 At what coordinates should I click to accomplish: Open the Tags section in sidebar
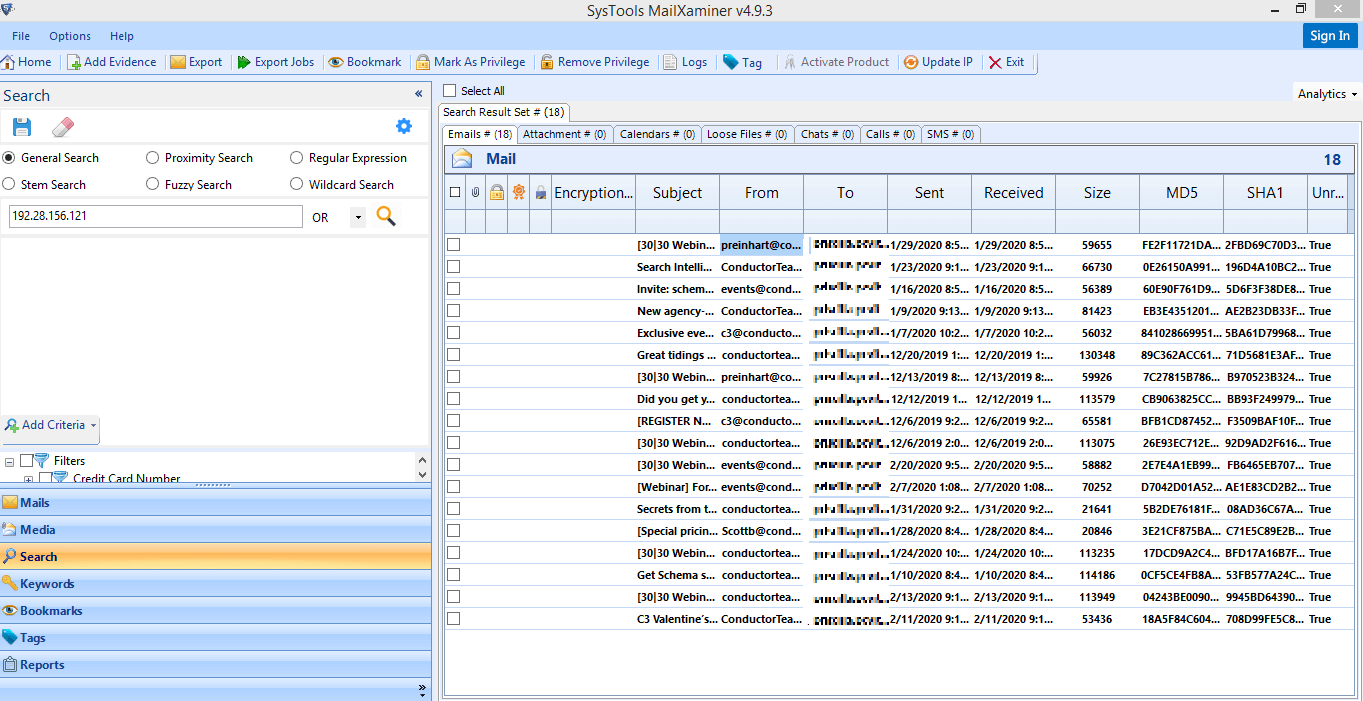(x=216, y=638)
